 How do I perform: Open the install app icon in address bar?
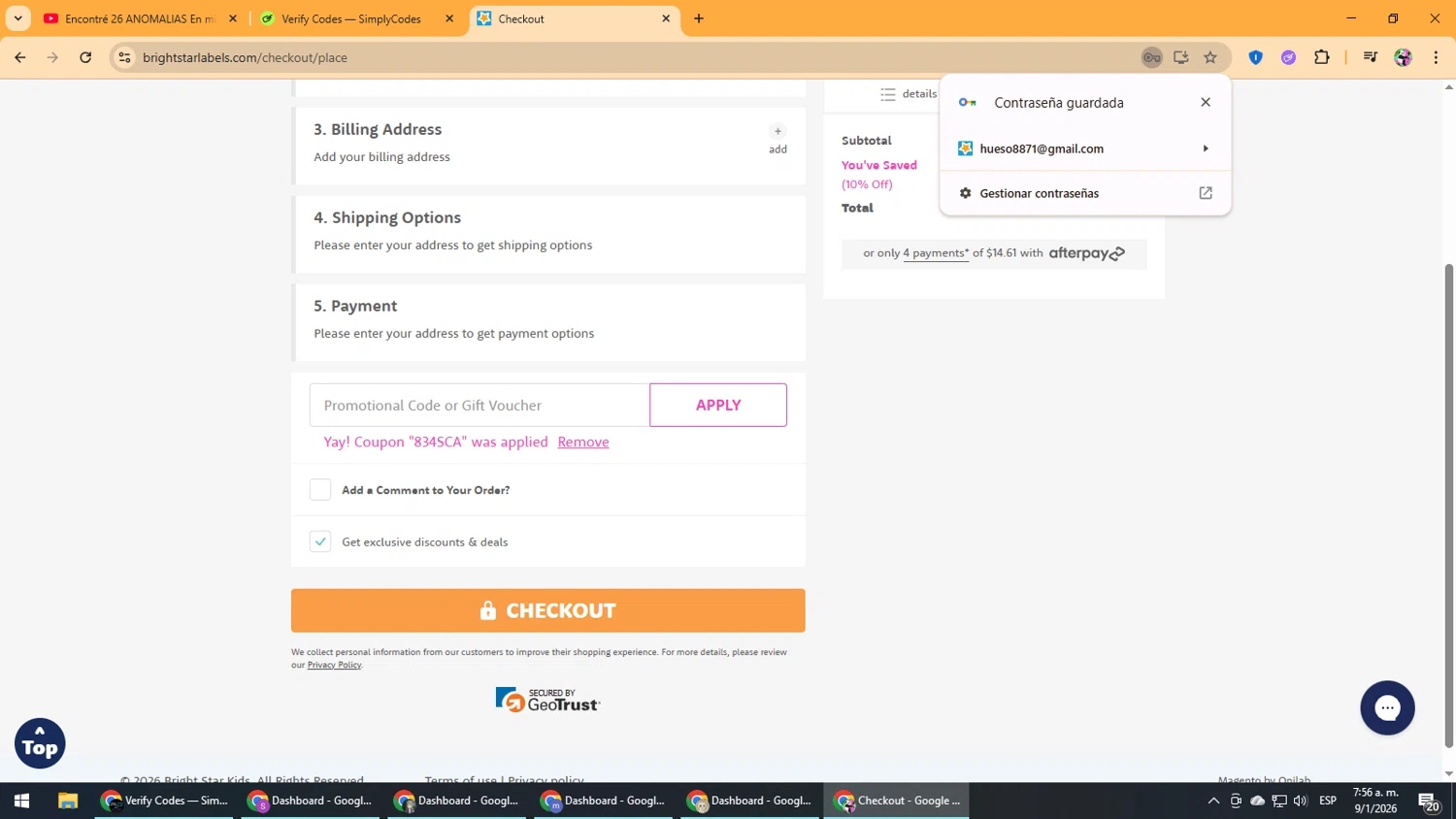(x=1181, y=57)
